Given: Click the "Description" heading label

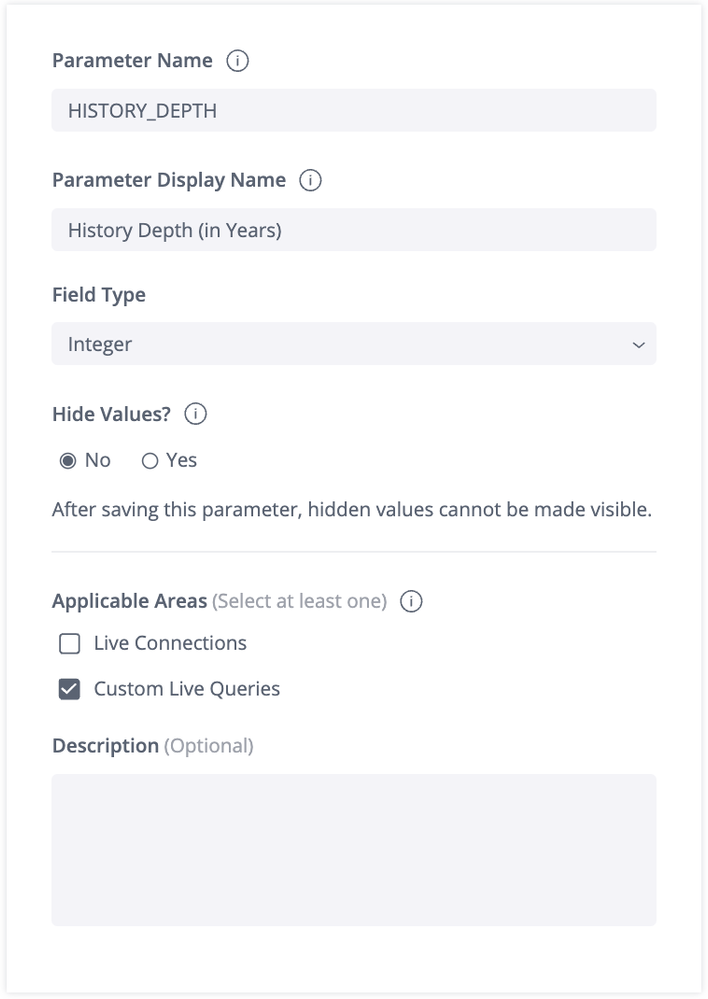Looking at the screenshot, I should [105, 746].
